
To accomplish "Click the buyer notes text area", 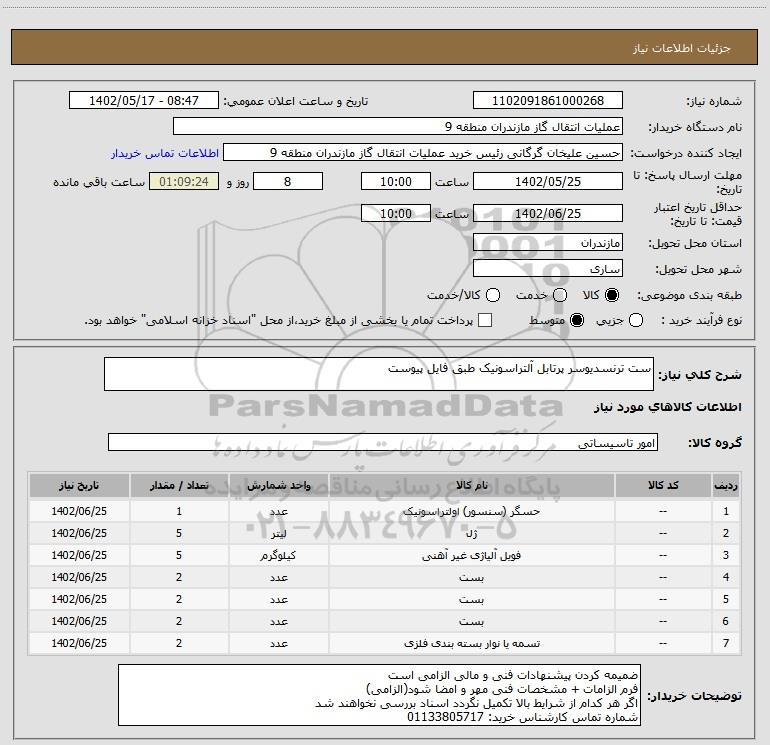I will pos(379,695).
